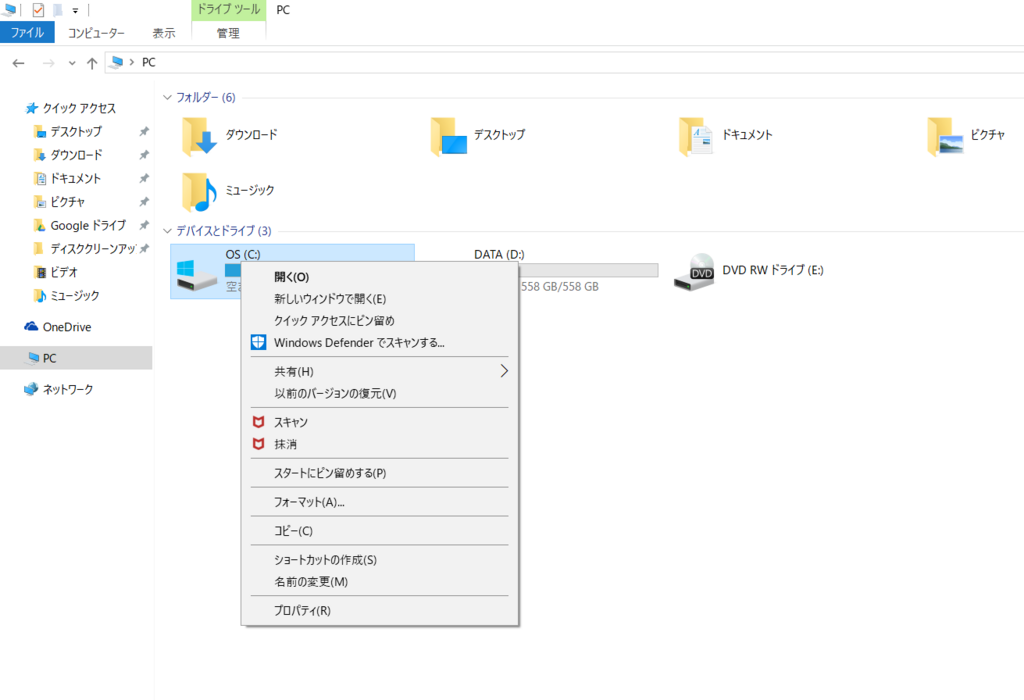Select the DVD RW ドライブ (E:) icon
Image resolution: width=1024 pixels, height=700 pixels.
pos(695,271)
